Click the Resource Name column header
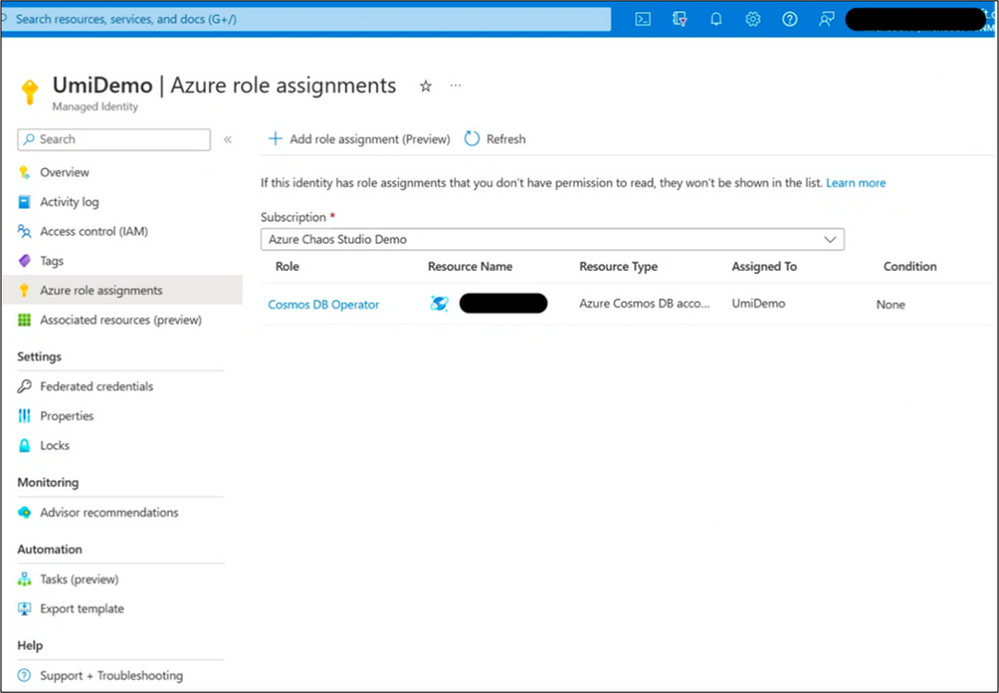Viewport: 999px width, 693px height. coord(470,266)
